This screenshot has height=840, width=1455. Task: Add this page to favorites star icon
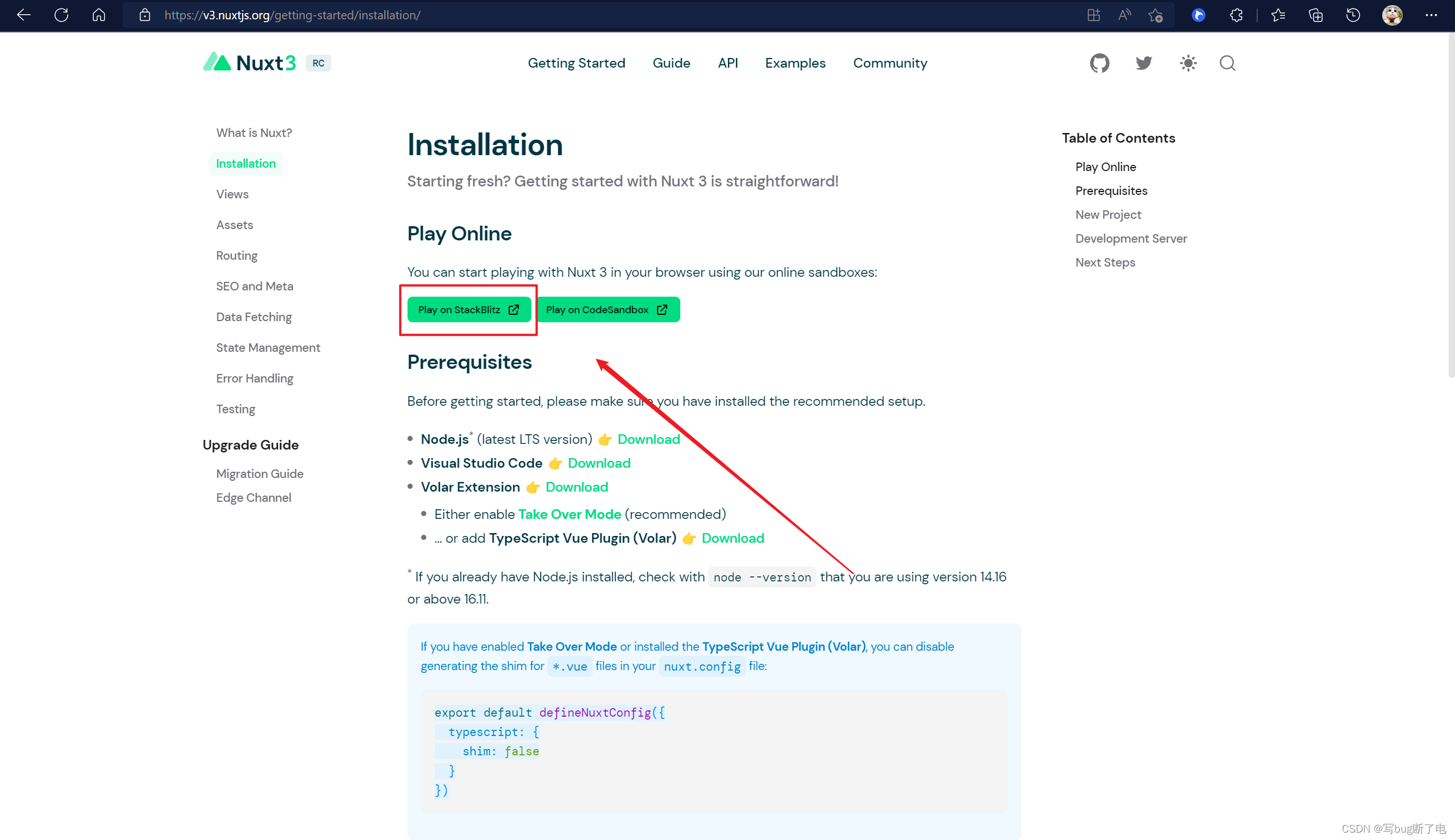(1155, 15)
